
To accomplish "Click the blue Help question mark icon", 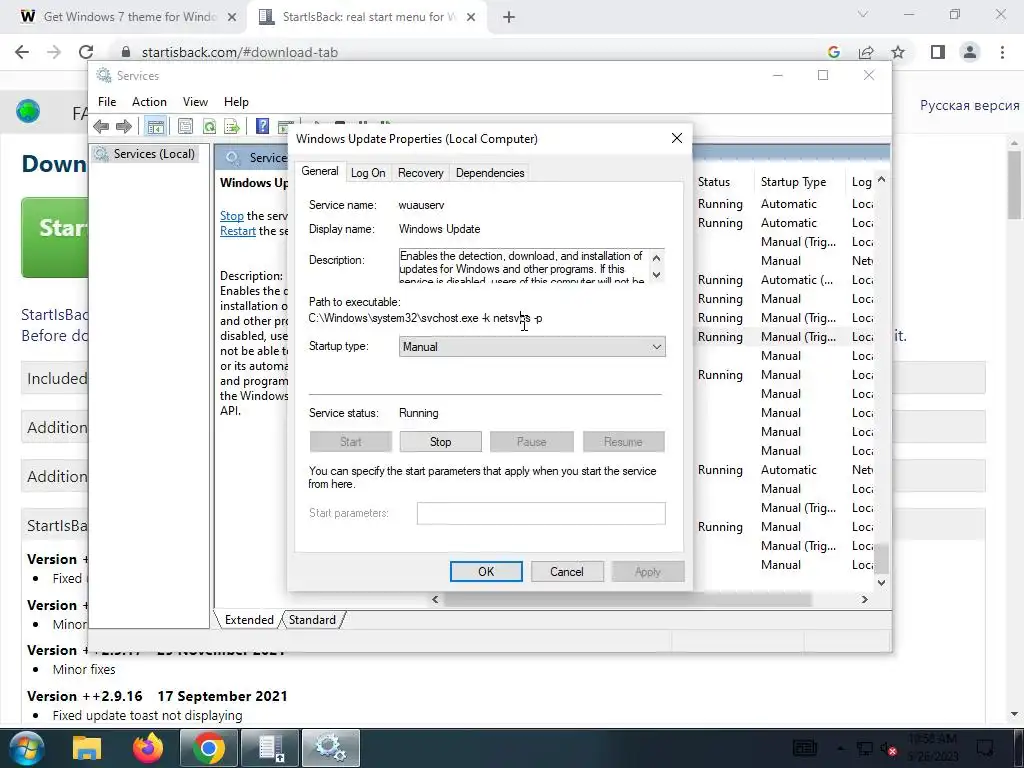I will (x=263, y=126).
